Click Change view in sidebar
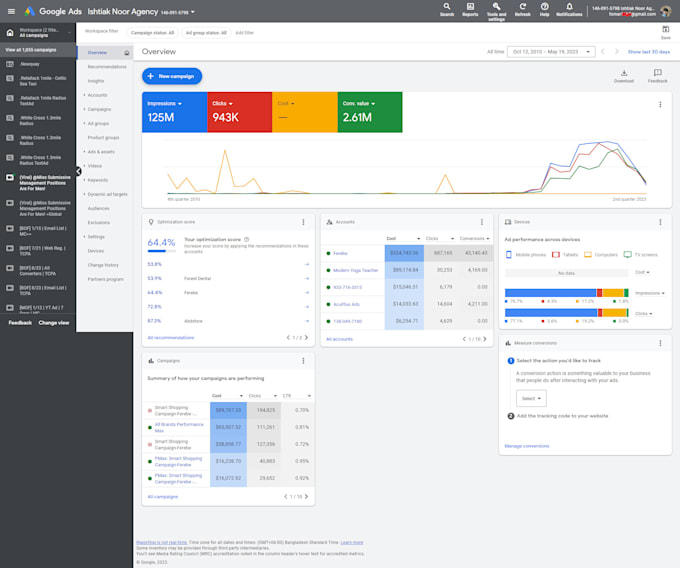 click(54, 323)
